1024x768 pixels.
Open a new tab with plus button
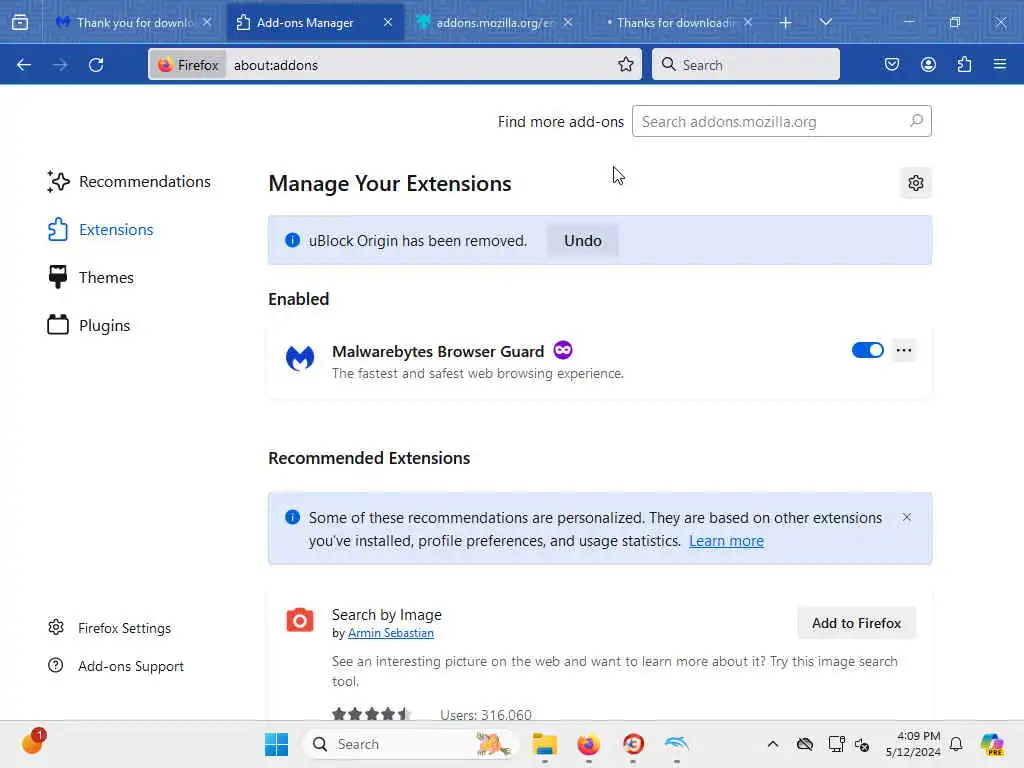click(x=786, y=23)
